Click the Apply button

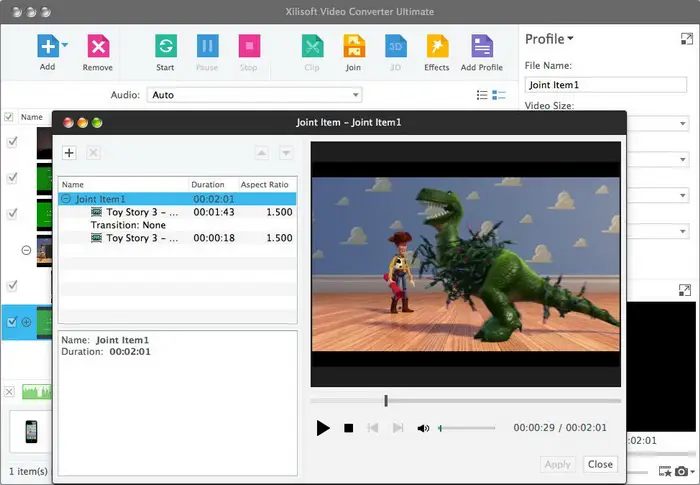tap(558, 464)
